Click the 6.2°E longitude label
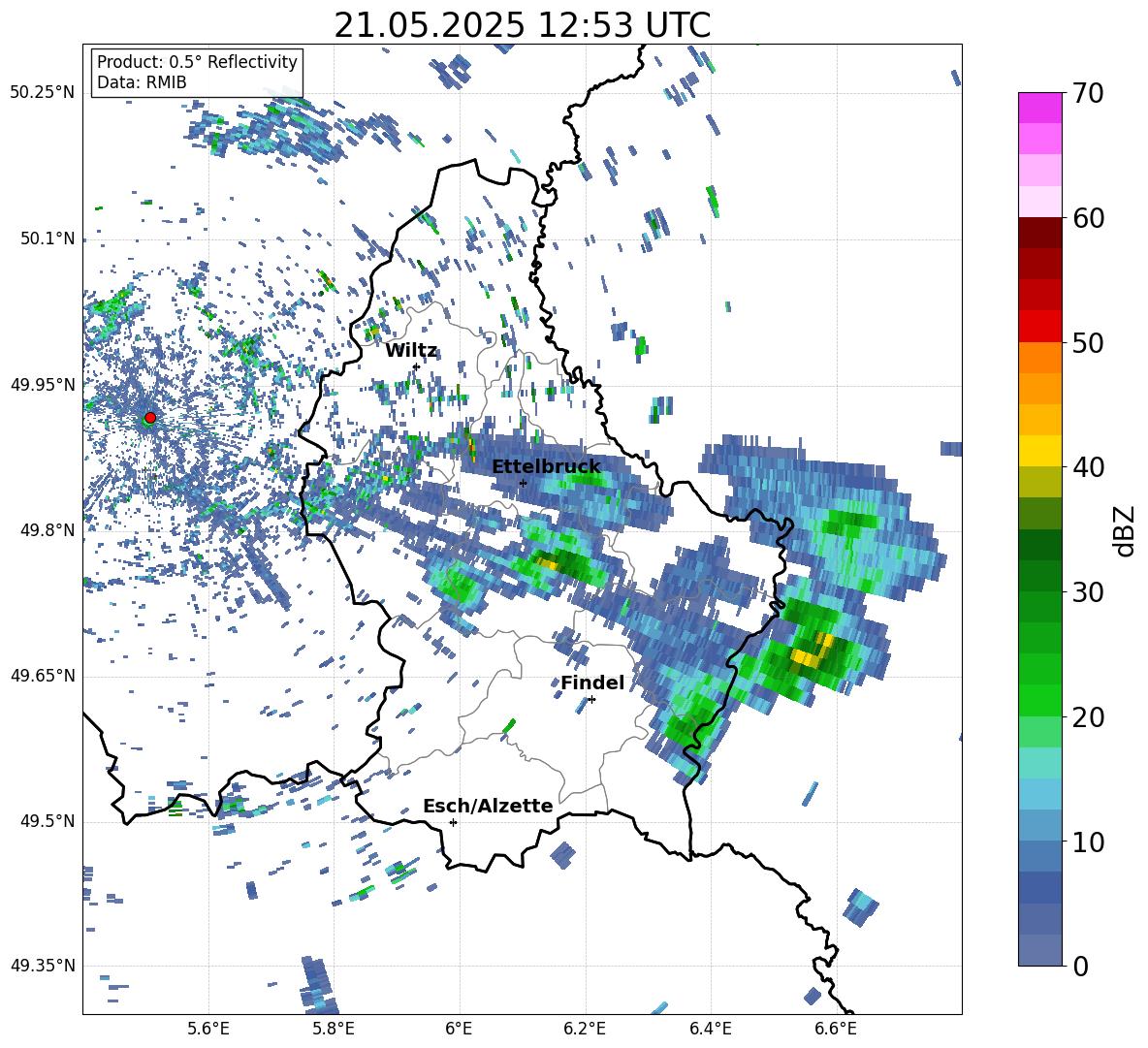The width and height of the screenshot is (1148, 1048). [x=585, y=1029]
